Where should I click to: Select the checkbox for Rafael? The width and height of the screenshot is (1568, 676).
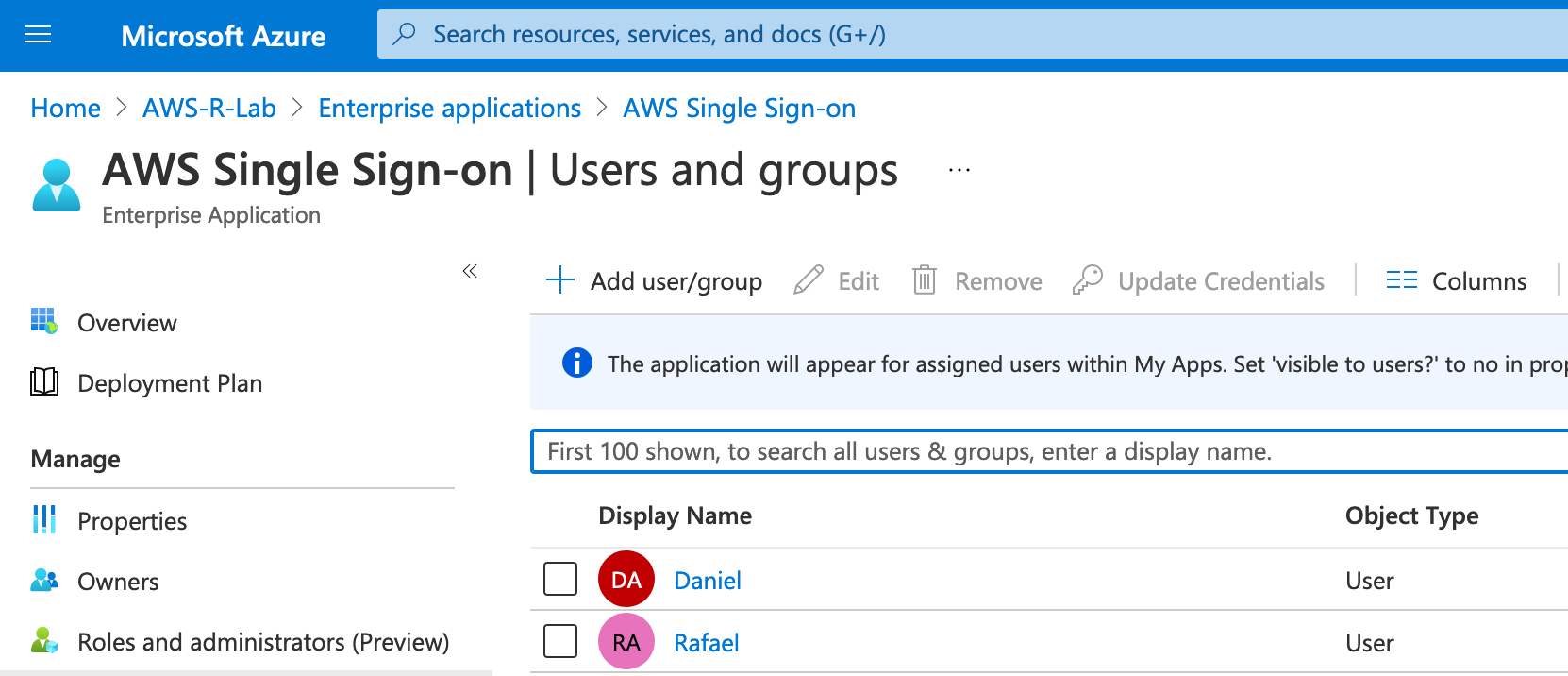pos(560,641)
